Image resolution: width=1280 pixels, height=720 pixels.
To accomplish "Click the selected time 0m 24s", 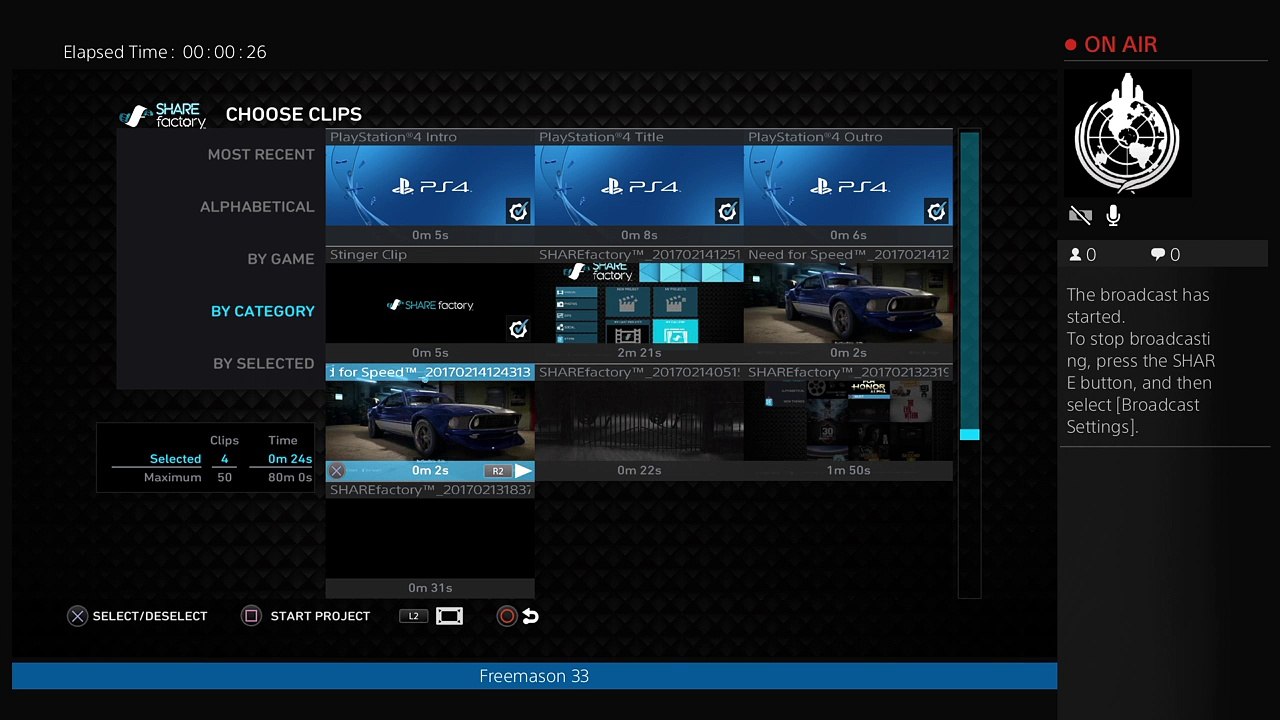I will coord(290,459).
